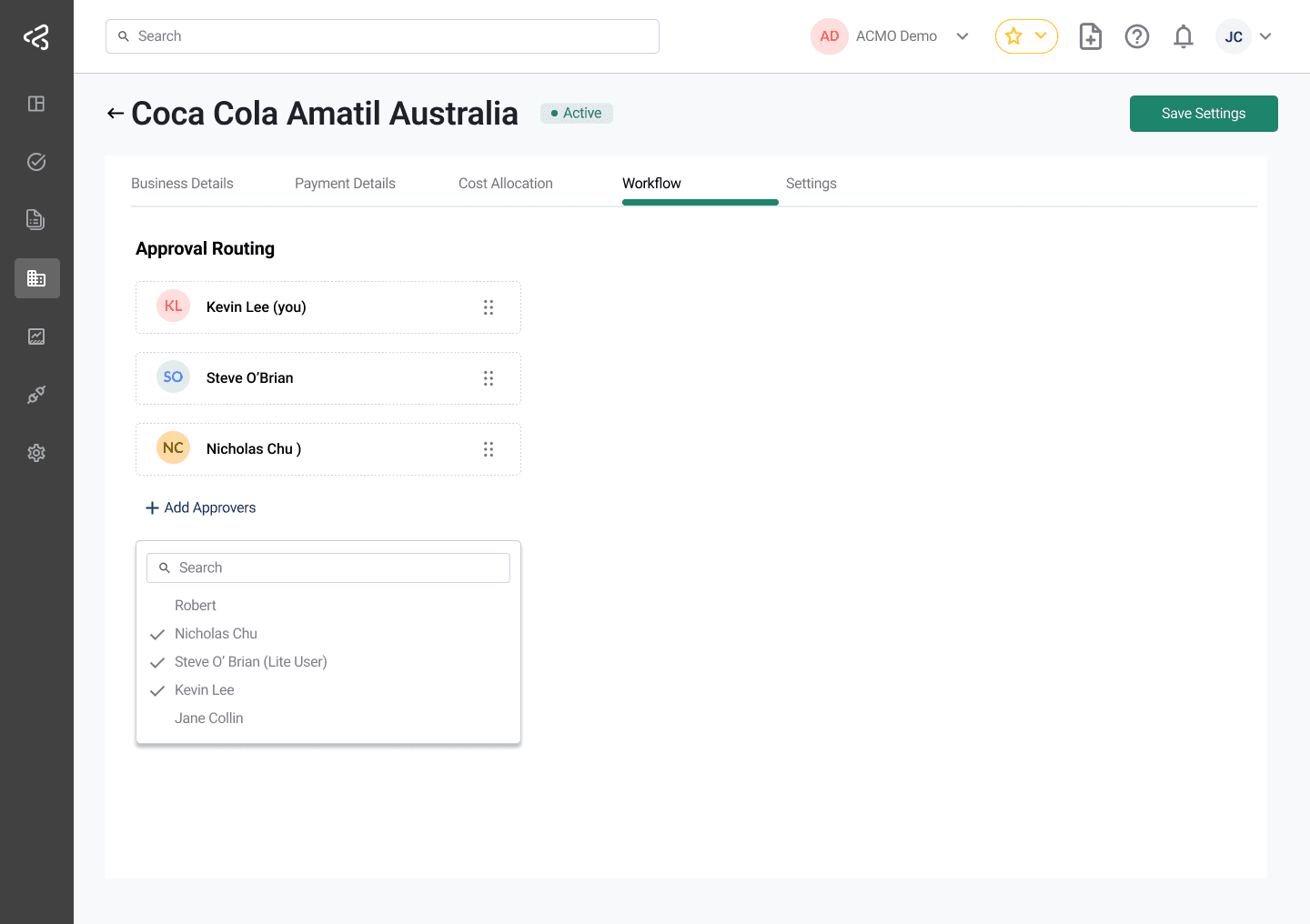Click the Nicholas Chu approver card
The image size is (1310, 924).
[328, 449]
